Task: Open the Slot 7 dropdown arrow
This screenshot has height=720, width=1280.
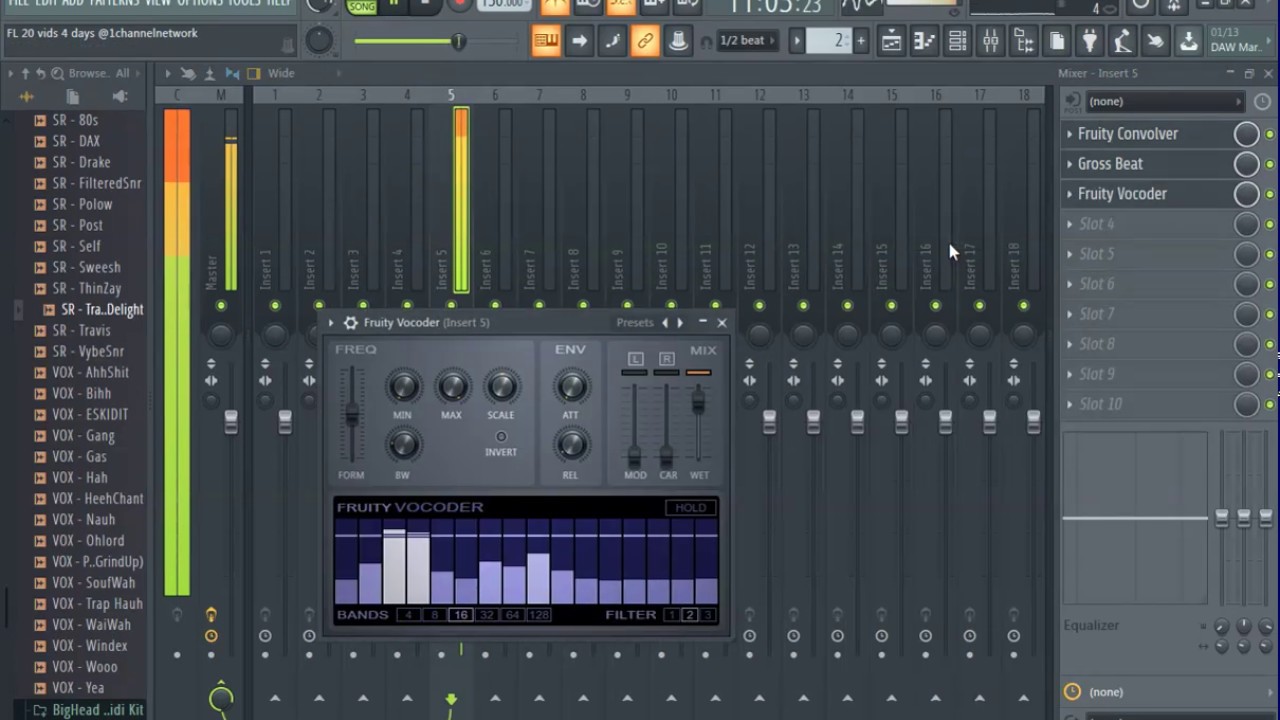Action: click(x=1069, y=314)
